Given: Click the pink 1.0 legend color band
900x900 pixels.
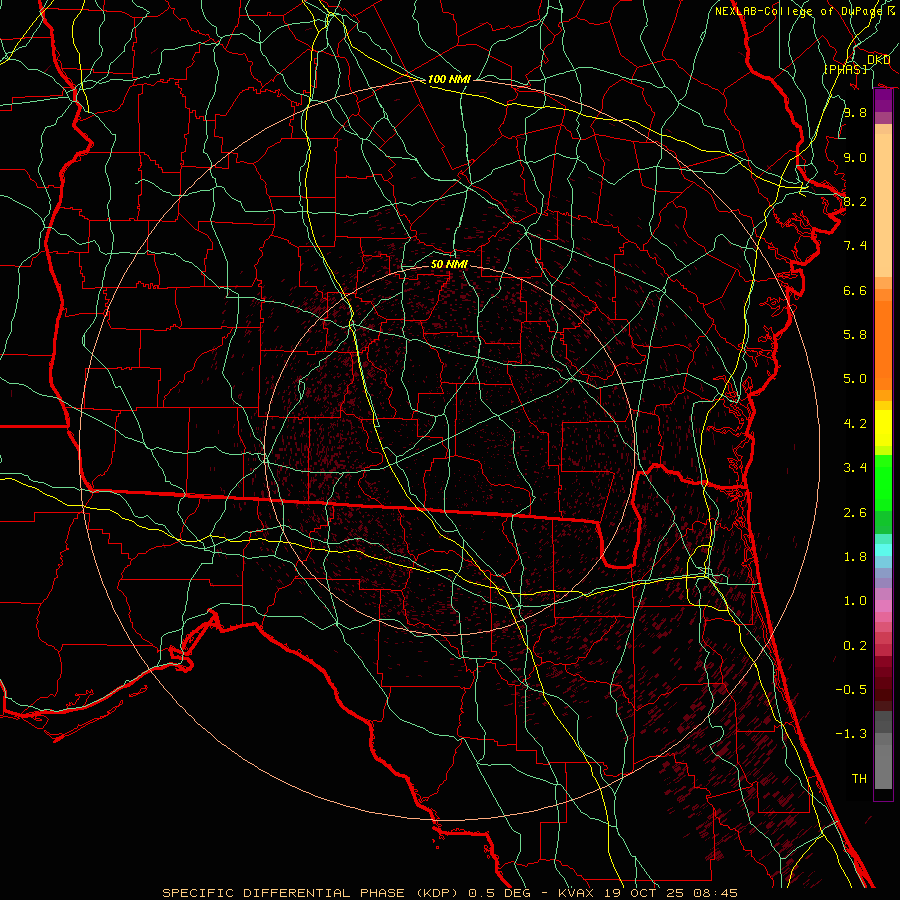Looking at the screenshot, I should tap(883, 602).
